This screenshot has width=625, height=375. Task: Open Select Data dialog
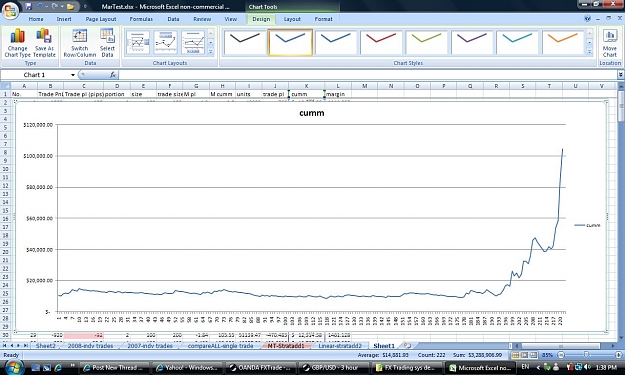(107, 43)
